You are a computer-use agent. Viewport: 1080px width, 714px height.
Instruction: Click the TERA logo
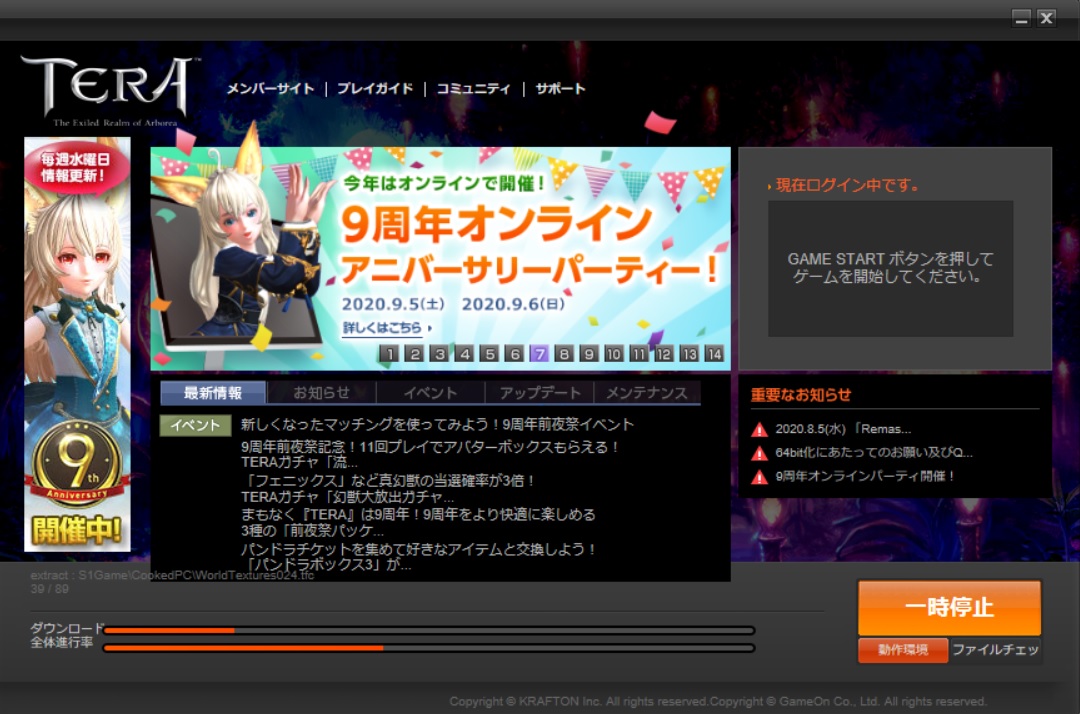107,88
